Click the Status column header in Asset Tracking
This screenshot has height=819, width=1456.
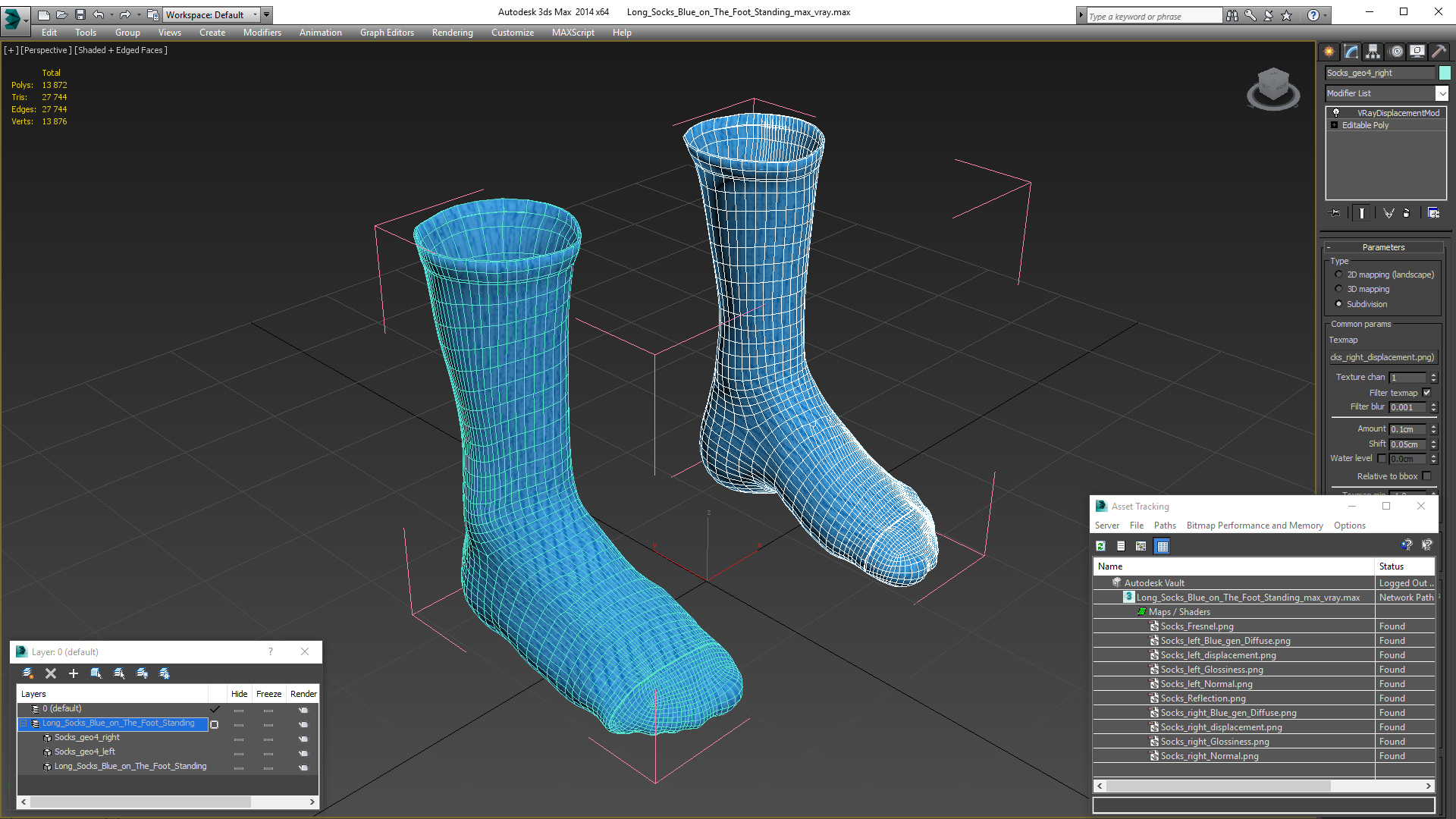[x=1404, y=566]
